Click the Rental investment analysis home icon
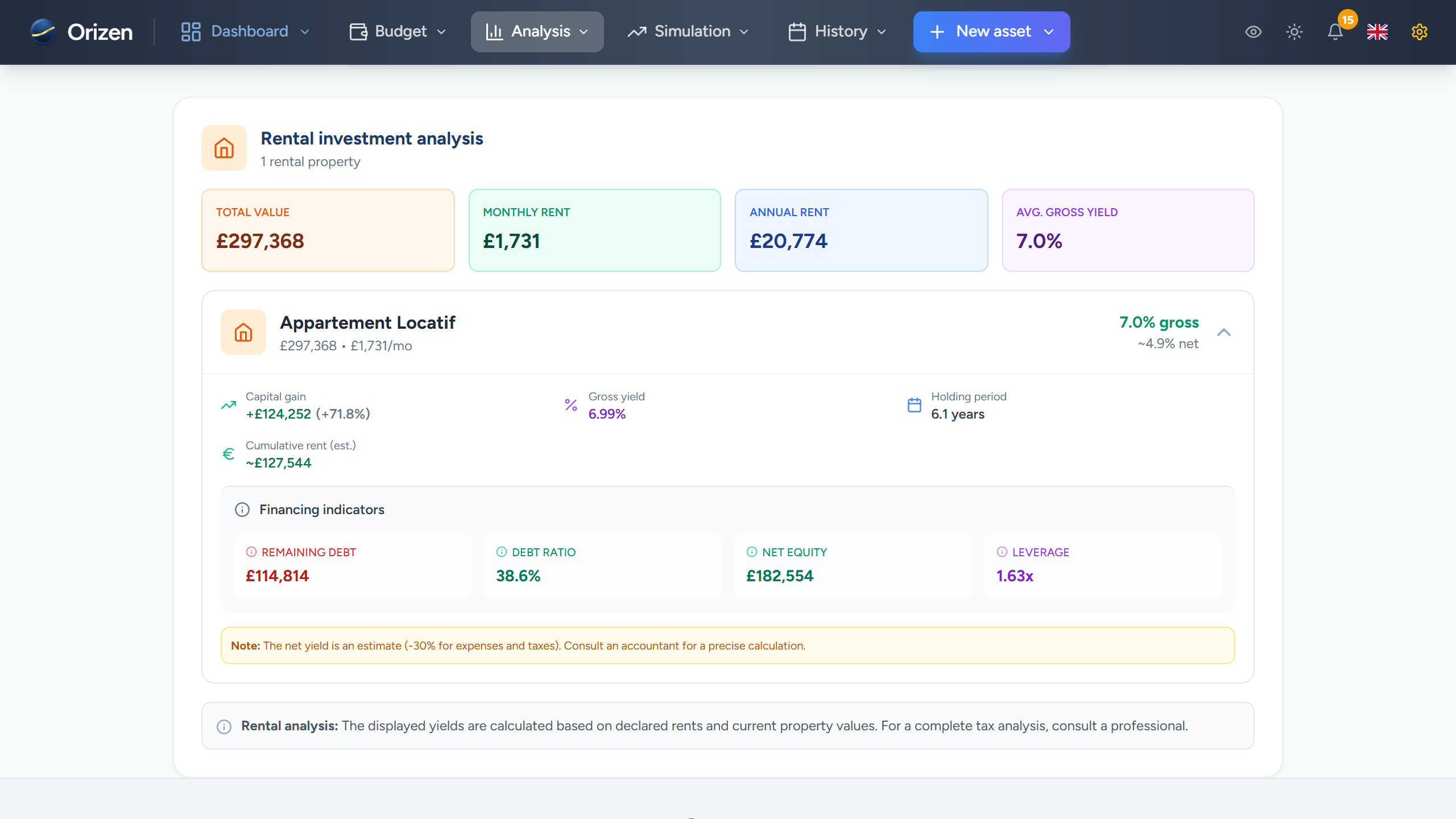1456x819 pixels. 224,148
